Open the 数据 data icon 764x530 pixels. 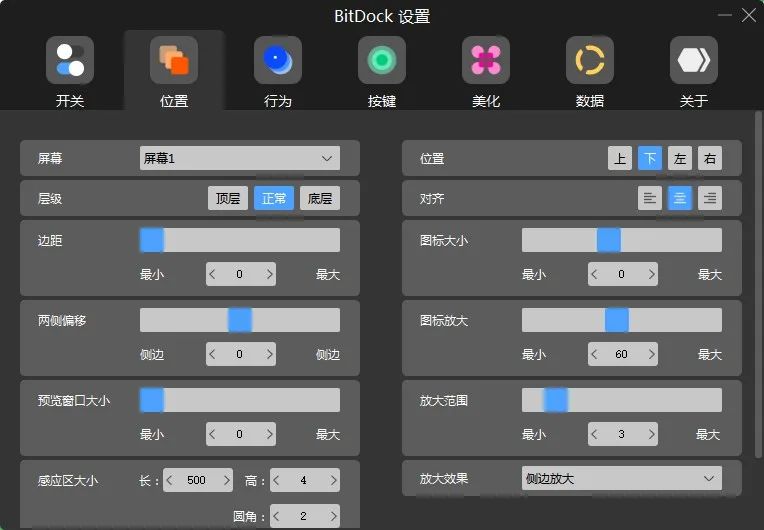pyautogui.click(x=590, y=61)
